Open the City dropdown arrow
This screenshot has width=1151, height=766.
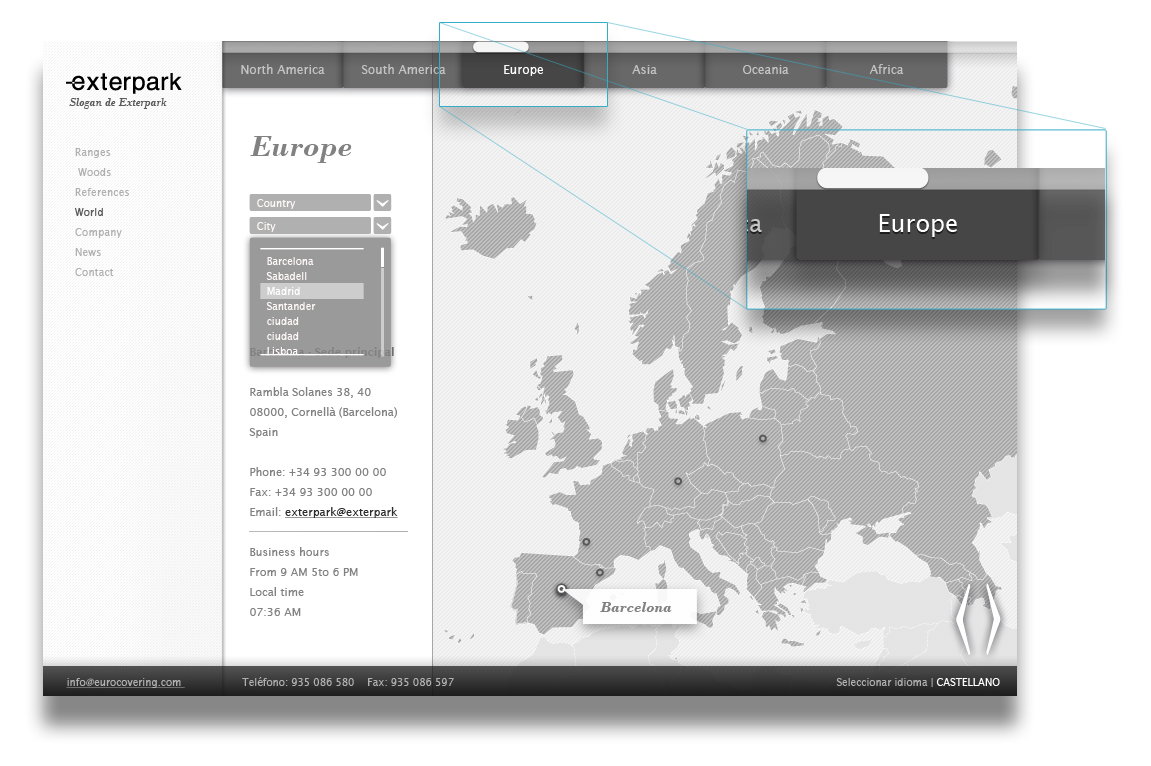(382, 226)
